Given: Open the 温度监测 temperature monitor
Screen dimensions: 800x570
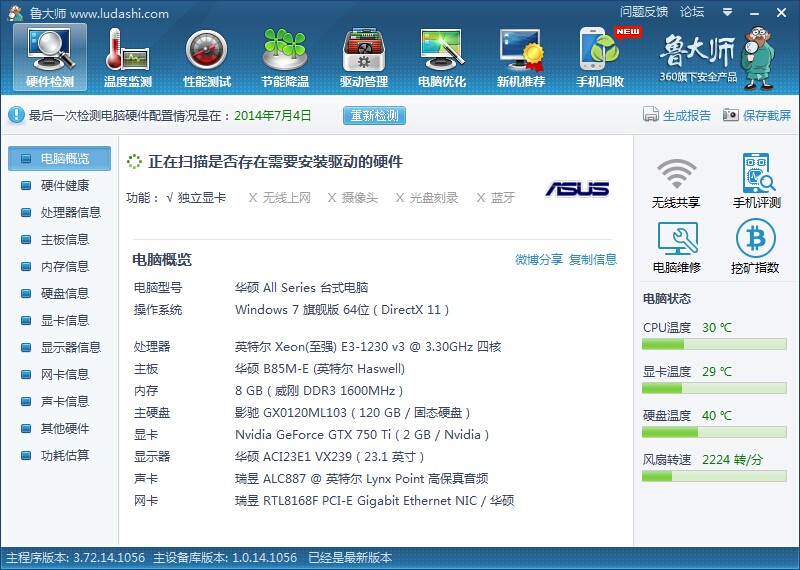Looking at the screenshot, I should pos(128,57).
